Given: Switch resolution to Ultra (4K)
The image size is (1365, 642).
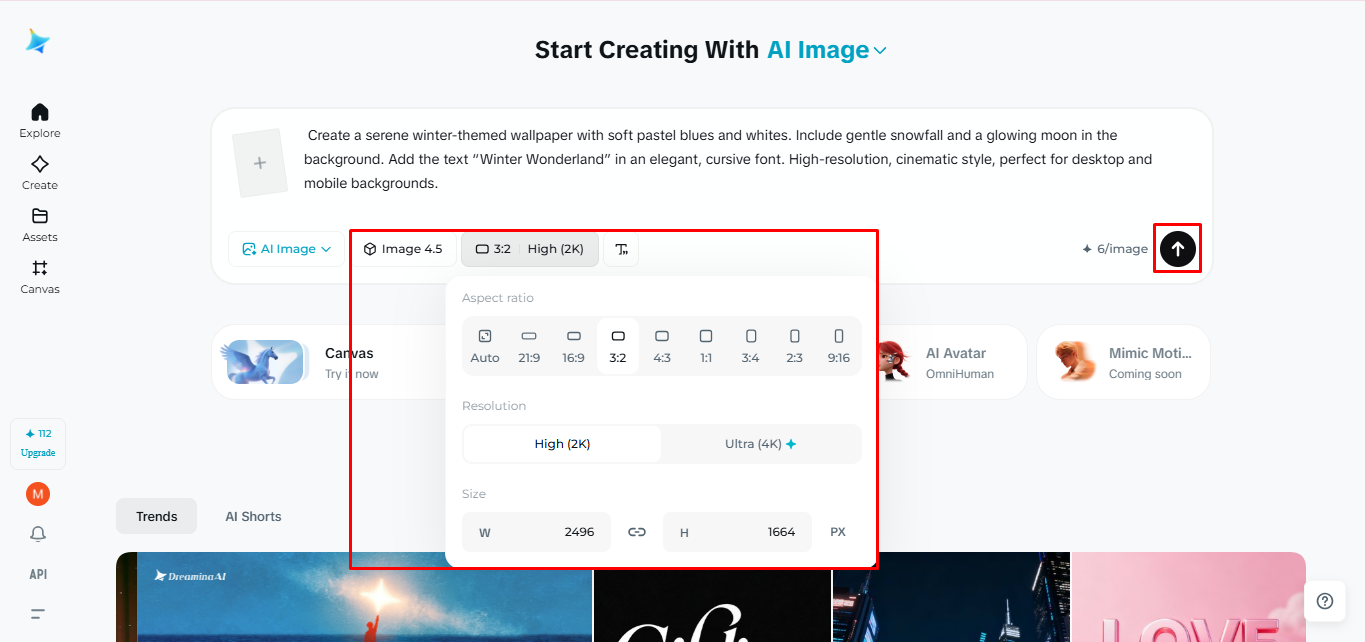Looking at the screenshot, I should click(x=761, y=443).
